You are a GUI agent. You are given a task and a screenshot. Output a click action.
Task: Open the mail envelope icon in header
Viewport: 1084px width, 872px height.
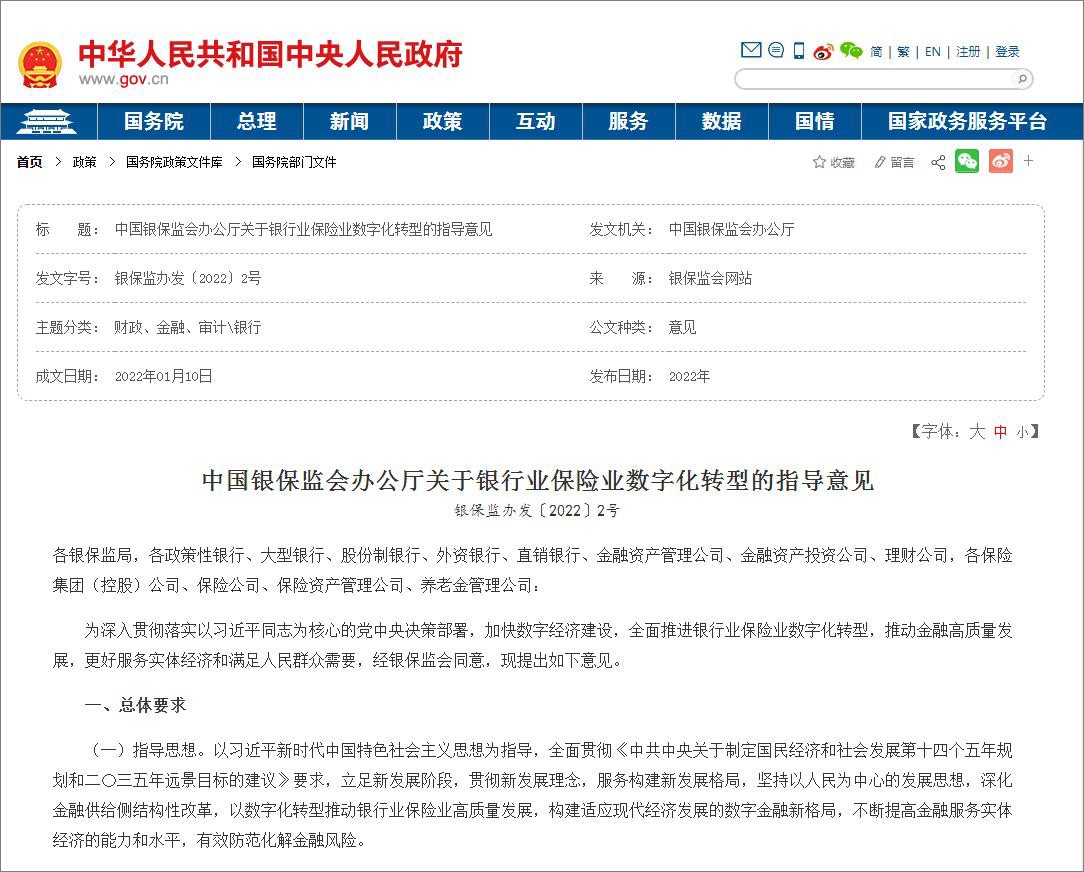tap(751, 50)
